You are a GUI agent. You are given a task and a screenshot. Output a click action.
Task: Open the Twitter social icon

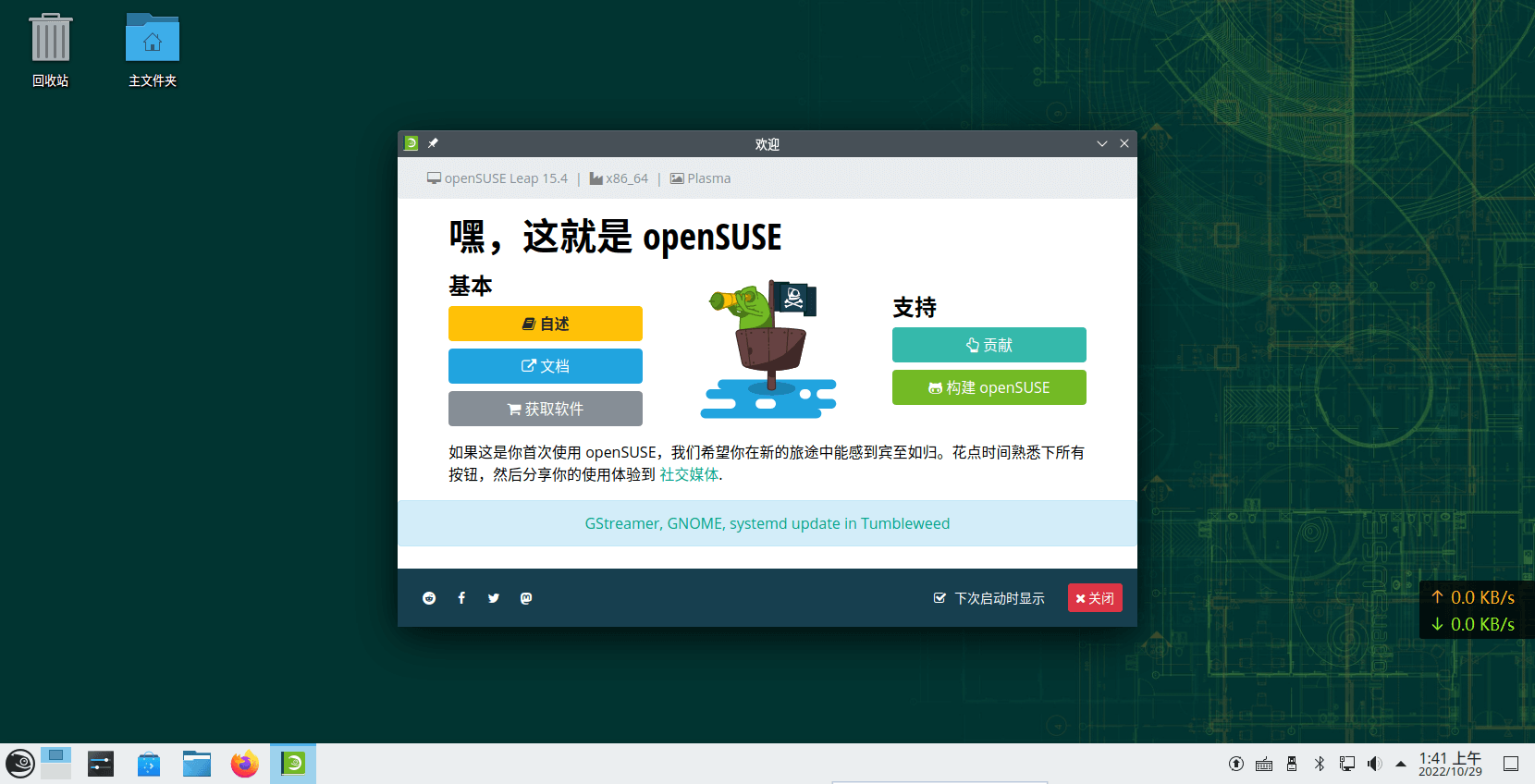(494, 598)
